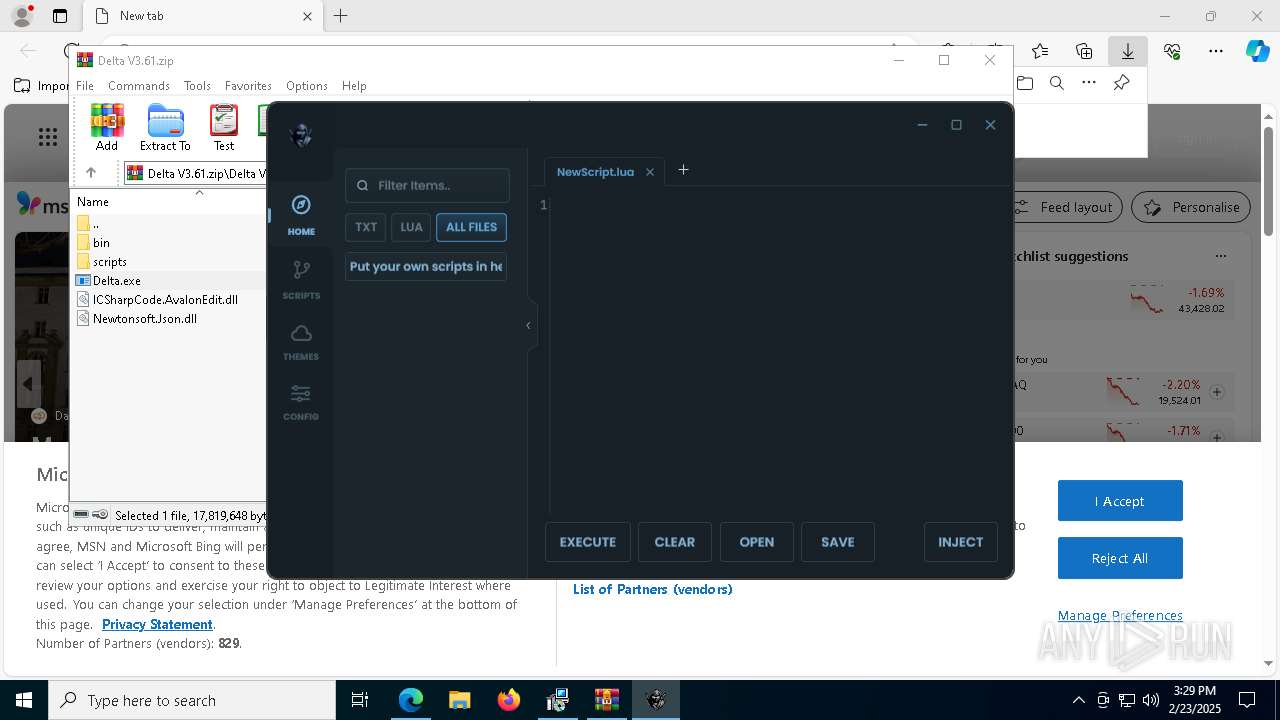Accept cookies with I Accept

(x=1120, y=501)
